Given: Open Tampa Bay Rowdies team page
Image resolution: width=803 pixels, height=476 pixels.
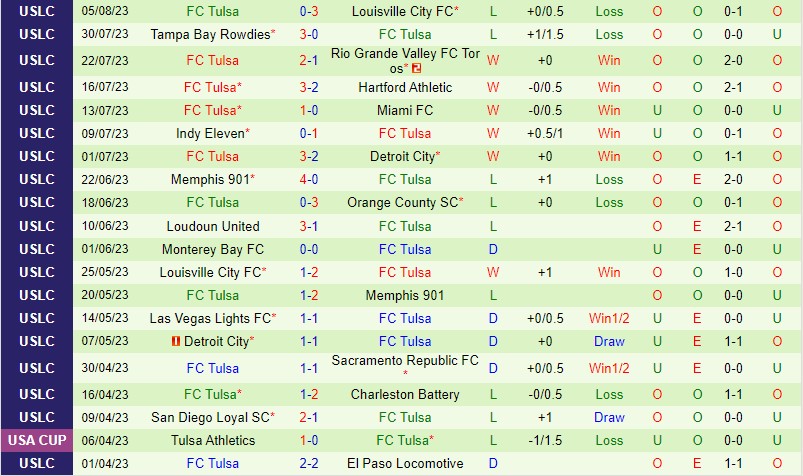Looking at the screenshot, I should tap(210, 34).
